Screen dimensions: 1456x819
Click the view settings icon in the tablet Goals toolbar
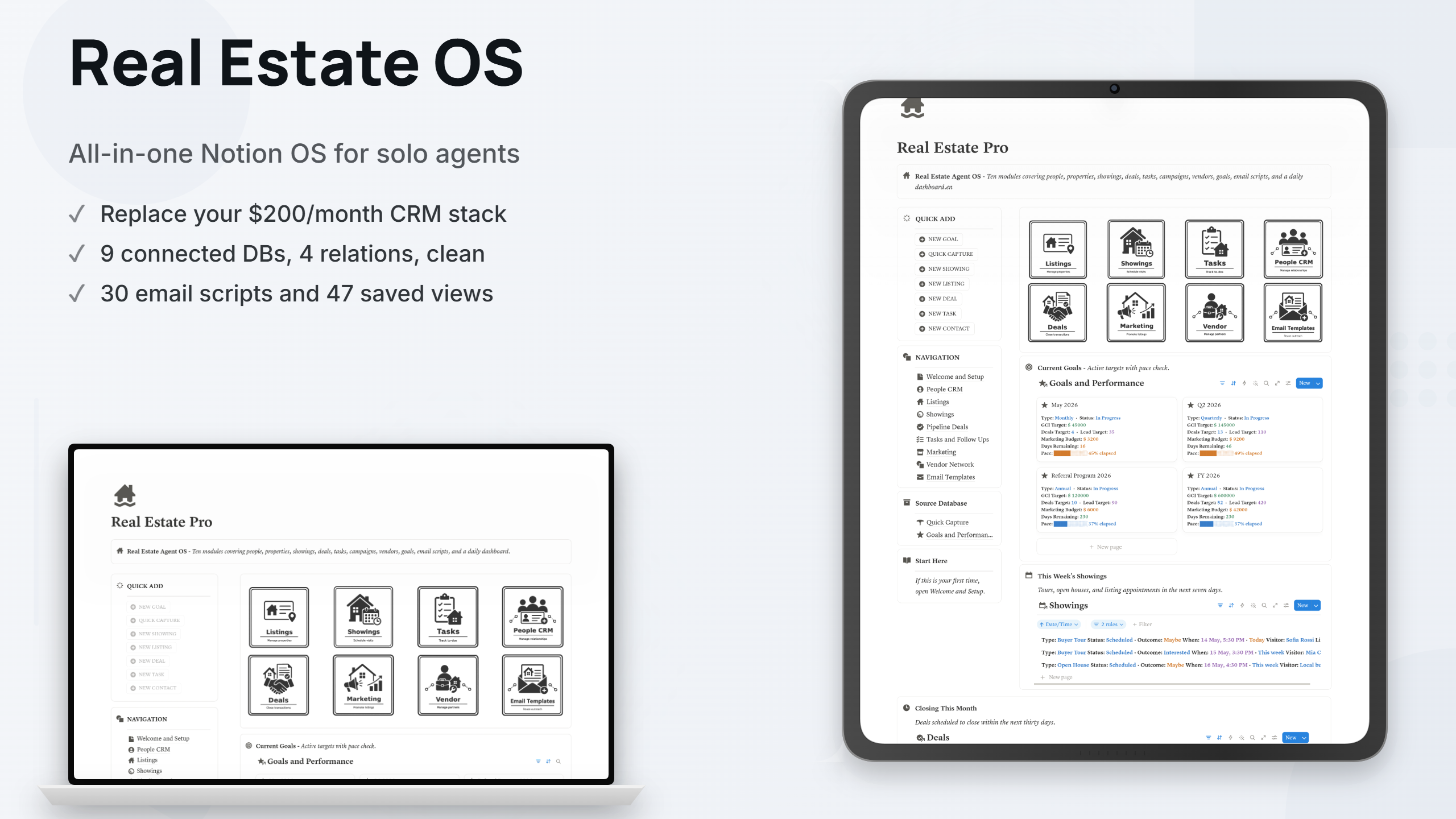(x=1288, y=383)
